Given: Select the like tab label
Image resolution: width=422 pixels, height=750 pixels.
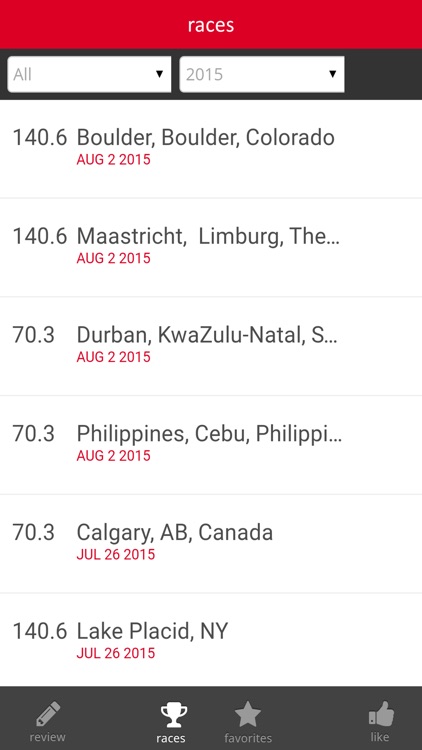Looking at the screenshot, I should pyautogui.click(x=379, y=737).
